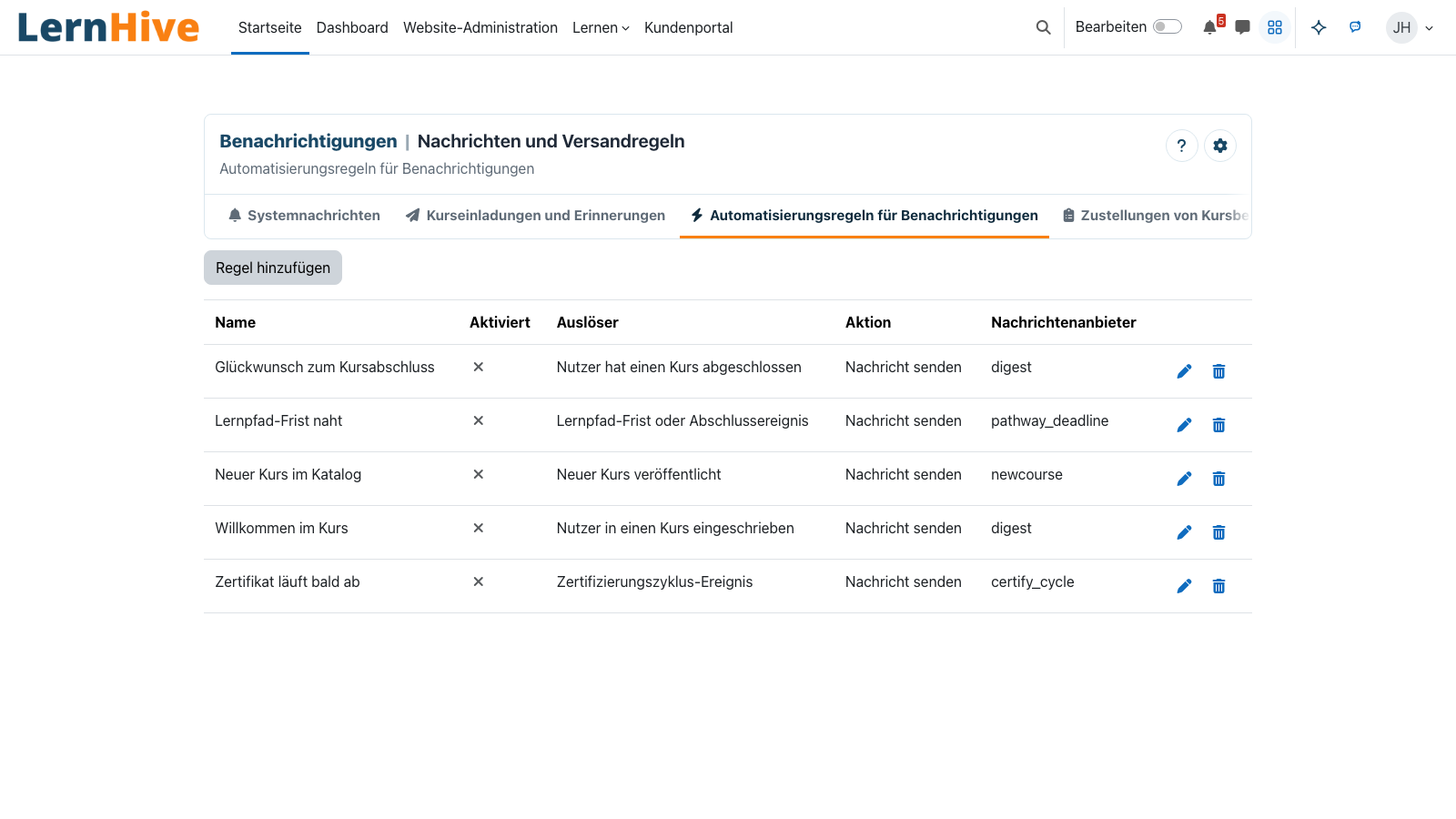Toggle activation of Neuer Kurs im Katalog
This screenshot has height=819, width=1456.
coord(479,474)
